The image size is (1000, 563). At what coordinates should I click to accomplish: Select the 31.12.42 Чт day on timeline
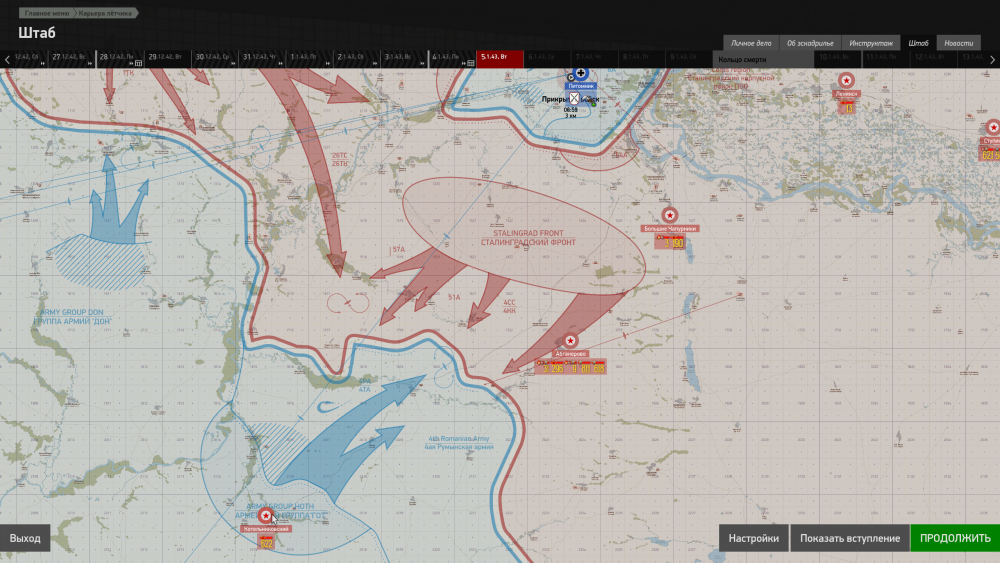tap(261, 59)
